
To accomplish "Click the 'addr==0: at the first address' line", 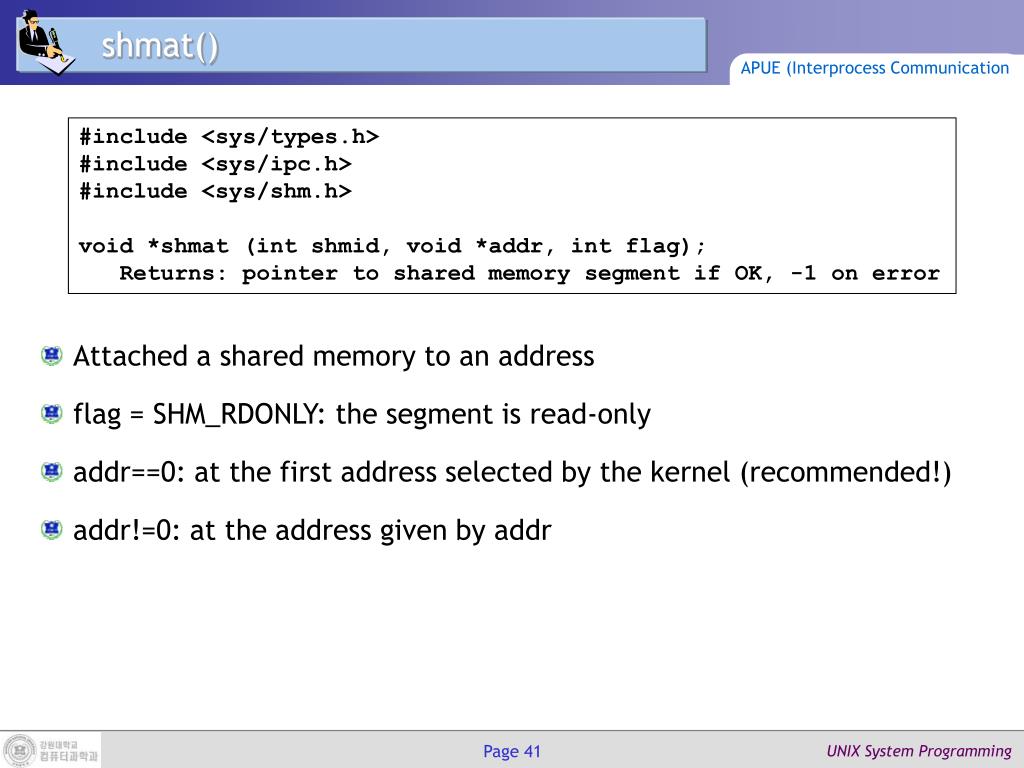I will pyautogui.click(x=512, y=472).
